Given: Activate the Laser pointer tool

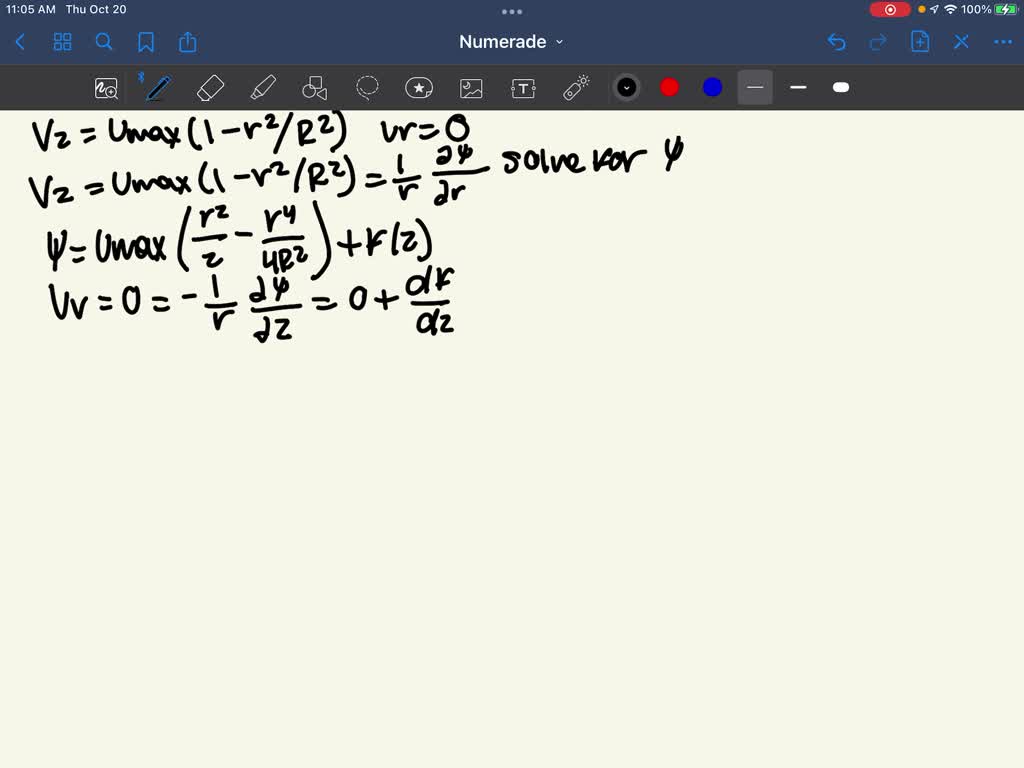Looking at the screenshot, I should point(575,88).
